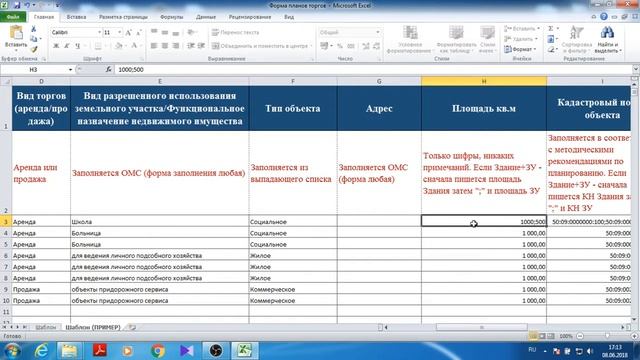Apply comma style (000) format
Screen dimensions: 640x360
point(351,46)
